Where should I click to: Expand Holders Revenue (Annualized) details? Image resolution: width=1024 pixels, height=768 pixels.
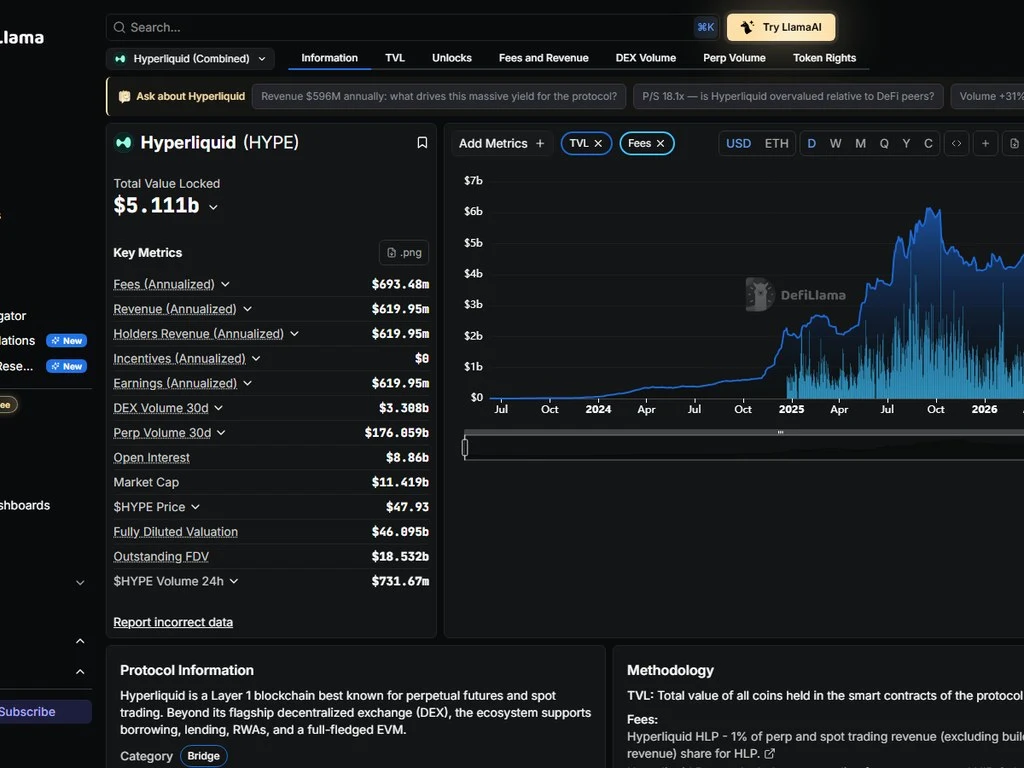click(x=295, y=334)
